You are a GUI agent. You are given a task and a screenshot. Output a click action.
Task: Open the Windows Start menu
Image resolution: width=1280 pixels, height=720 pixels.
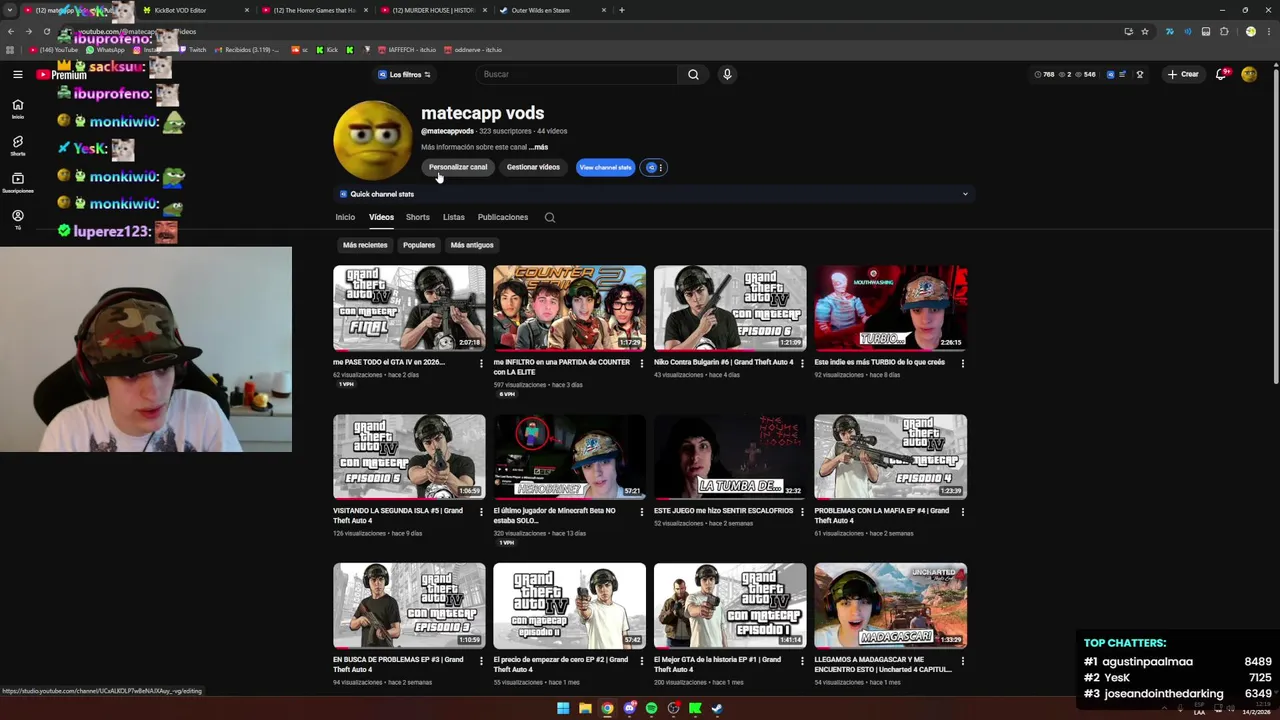[x=563, y=708]
